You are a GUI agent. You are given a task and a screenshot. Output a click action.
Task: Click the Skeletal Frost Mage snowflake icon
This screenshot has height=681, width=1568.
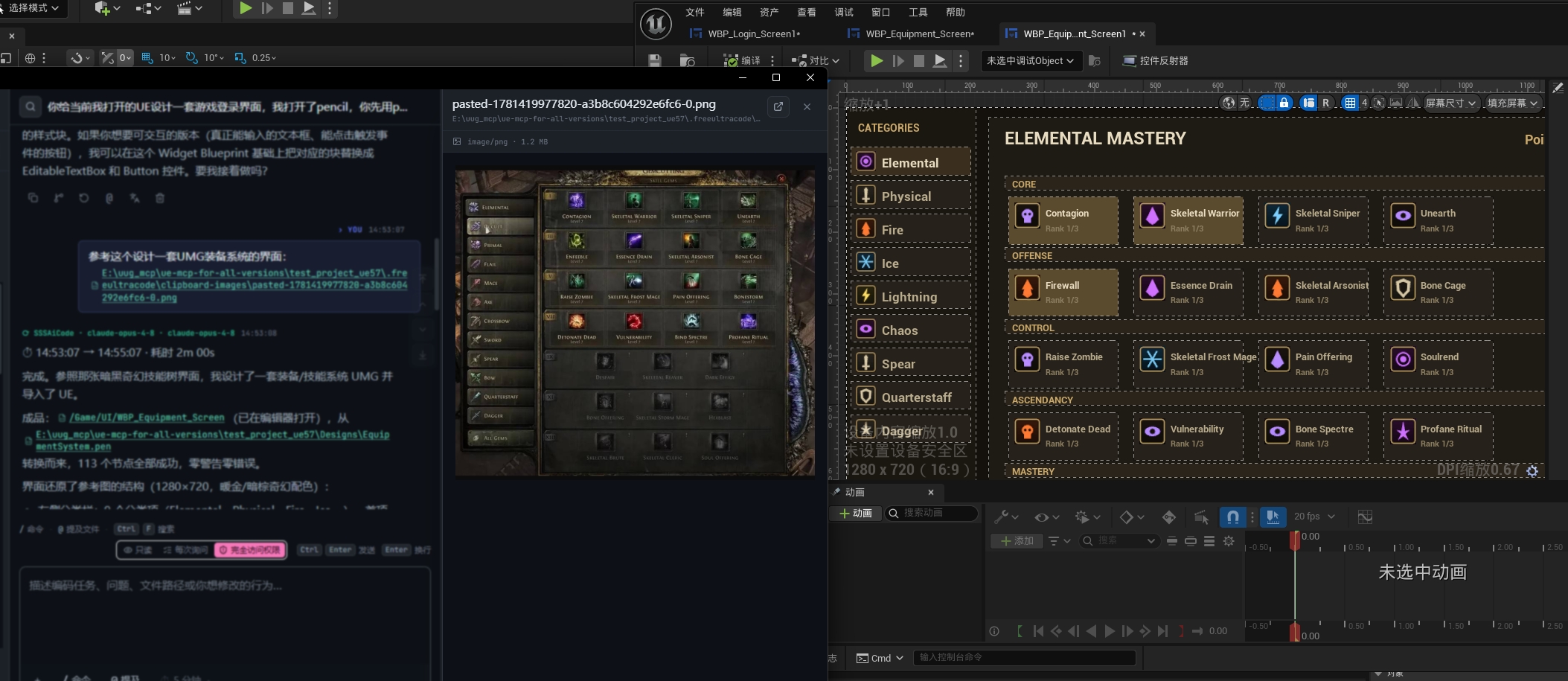click(1152, 359)
